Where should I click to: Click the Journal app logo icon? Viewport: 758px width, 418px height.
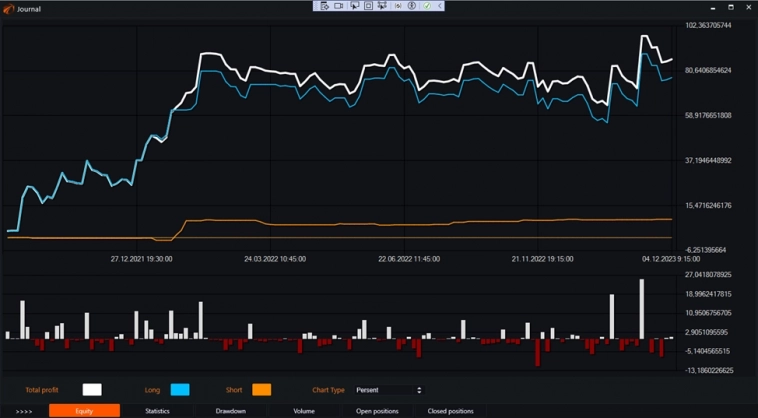point(9,9)
